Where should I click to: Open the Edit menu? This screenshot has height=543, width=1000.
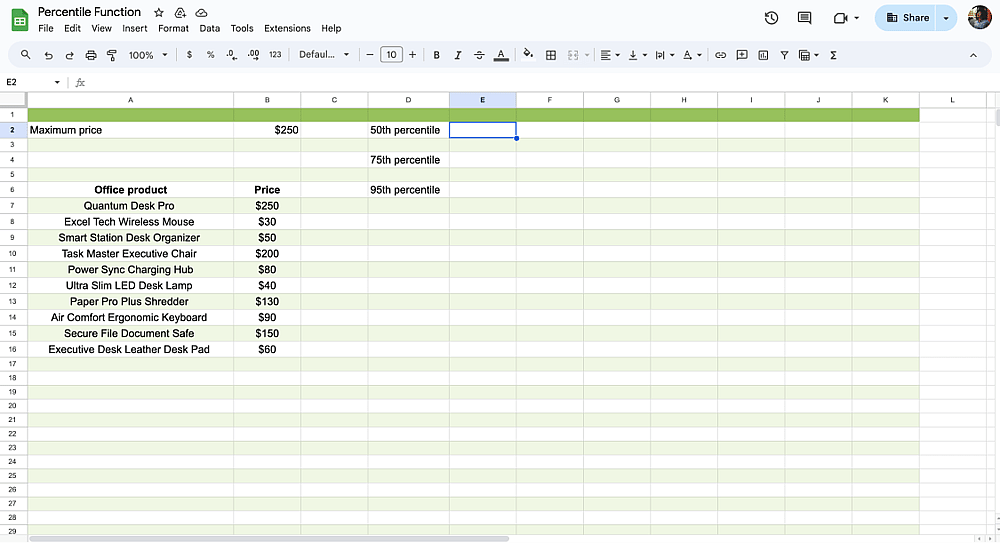72,29
